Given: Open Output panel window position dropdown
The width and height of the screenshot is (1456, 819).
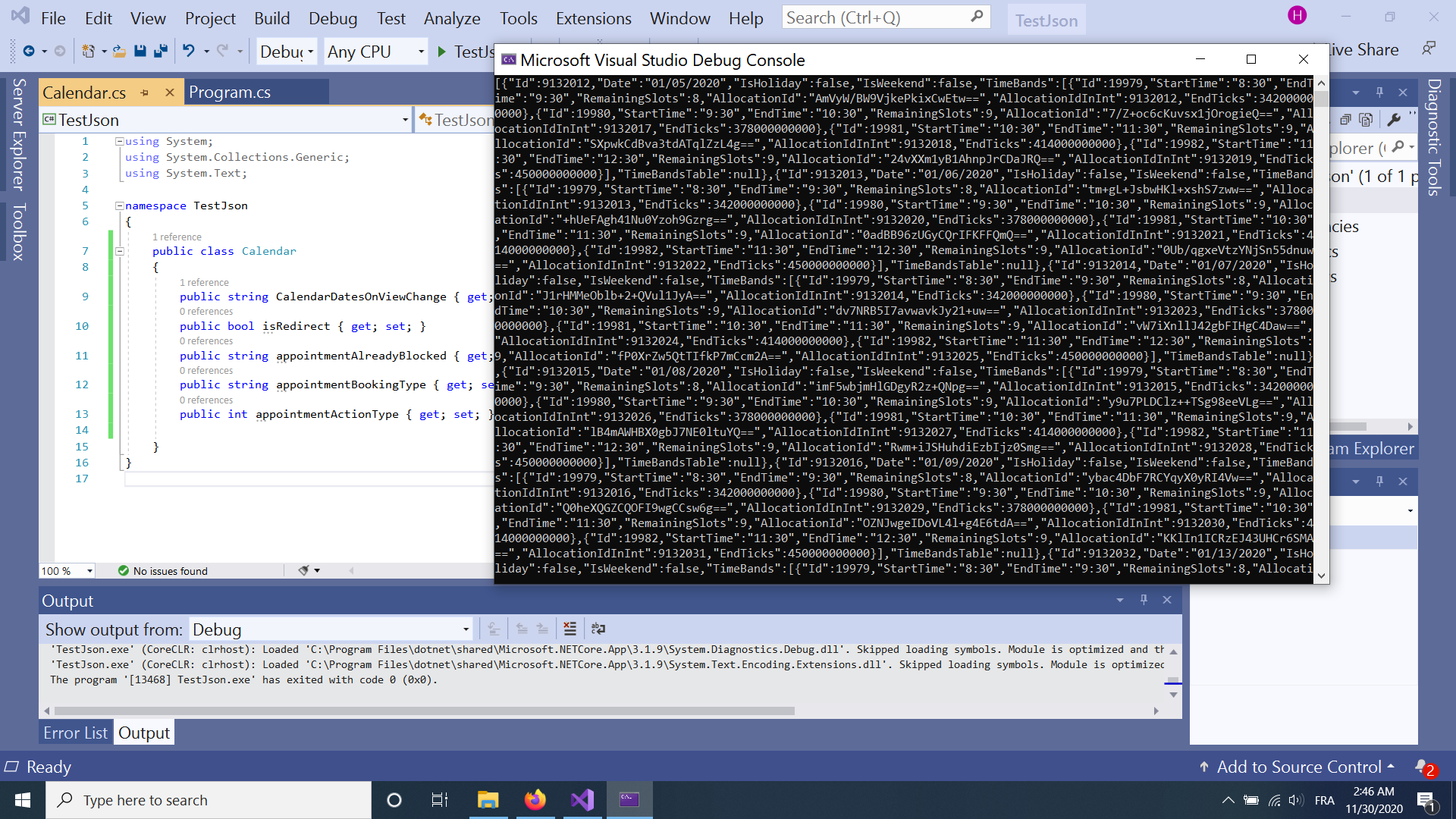Looking at the screenshot, I should [1120, 600].
